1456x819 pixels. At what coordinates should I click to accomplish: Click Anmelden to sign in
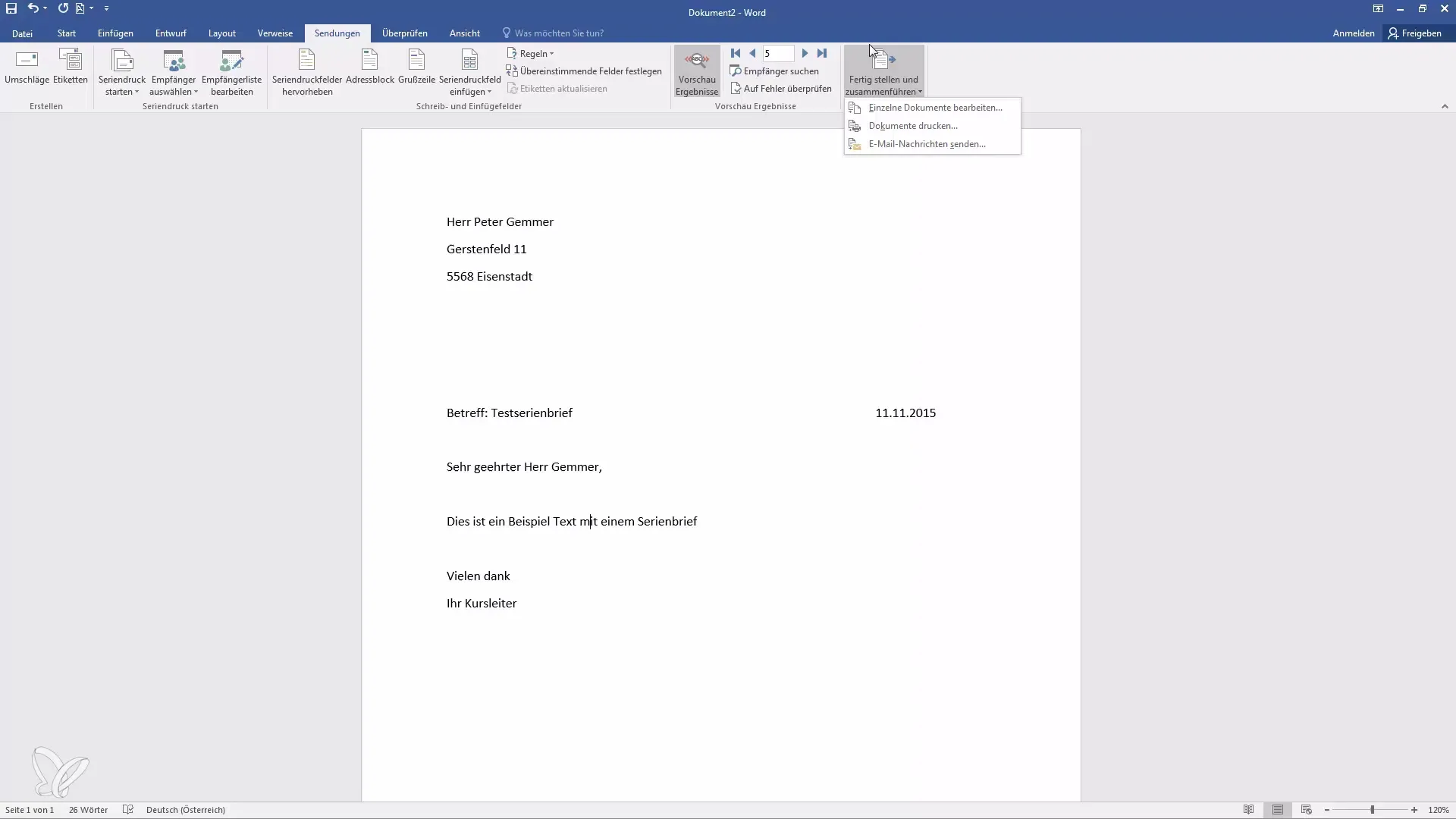click(x=1354, y=33)
